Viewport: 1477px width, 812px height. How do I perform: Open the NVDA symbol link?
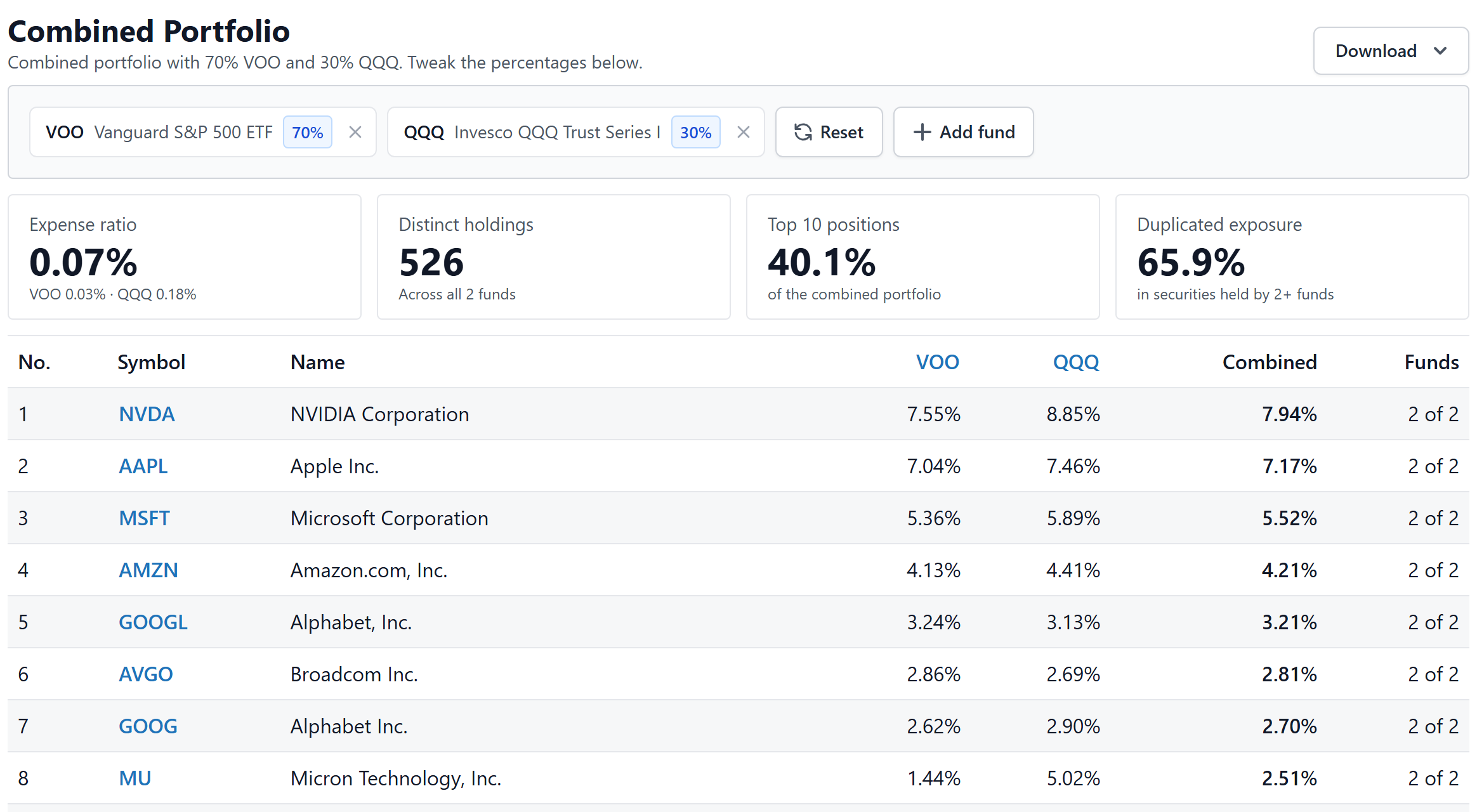coord(147,414)
